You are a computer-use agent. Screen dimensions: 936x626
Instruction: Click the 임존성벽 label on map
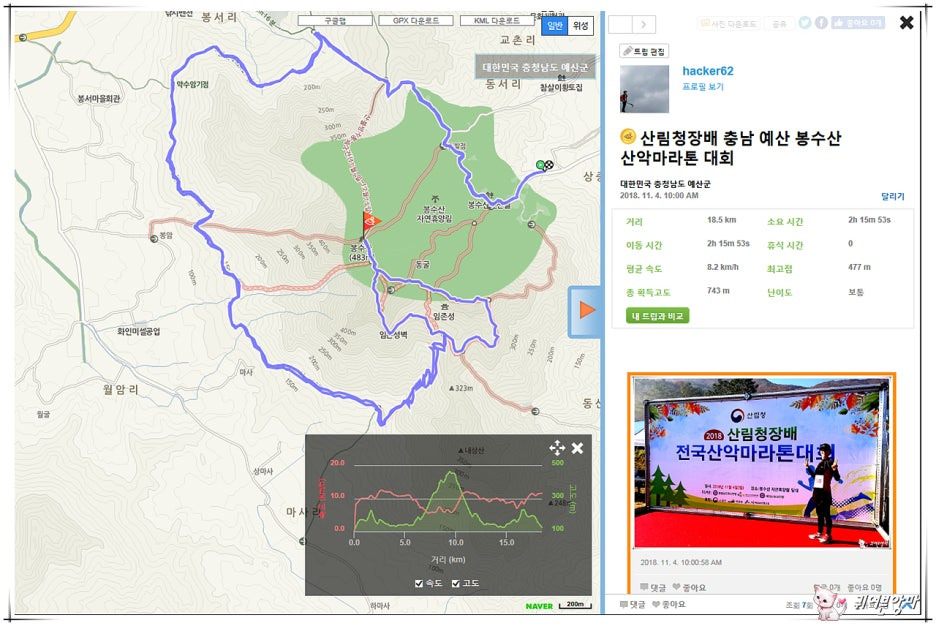pos(393,335)
